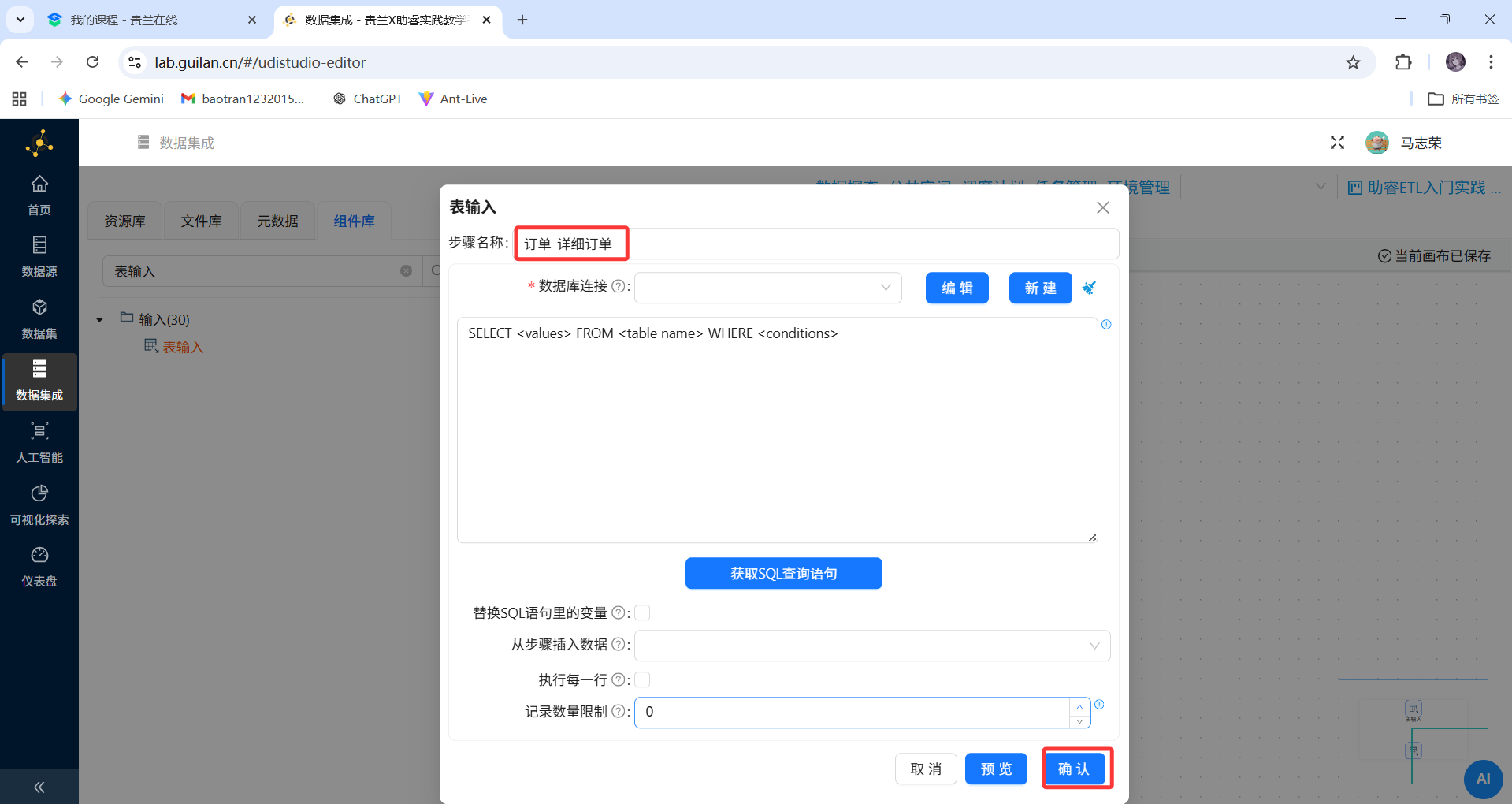The height and width of the screenshot is (804, 1512).
Task: Collapse the left sidebar with double-arrow toggle
Action: pyautogui.click(x=39, y=787)
